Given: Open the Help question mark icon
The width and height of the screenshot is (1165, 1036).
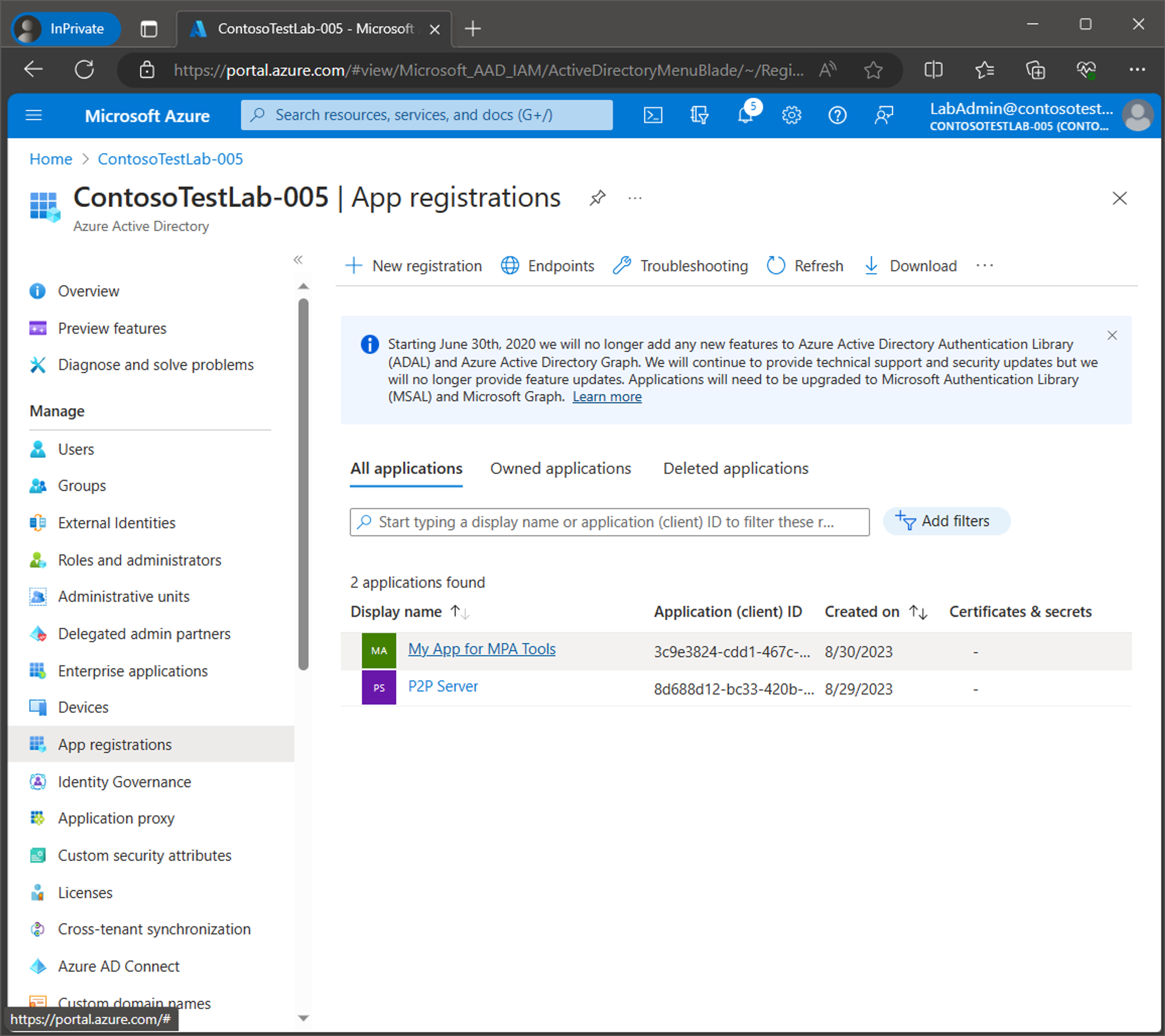Looking at the screenshot, I should pyautogui.click(x=837, y=116).
